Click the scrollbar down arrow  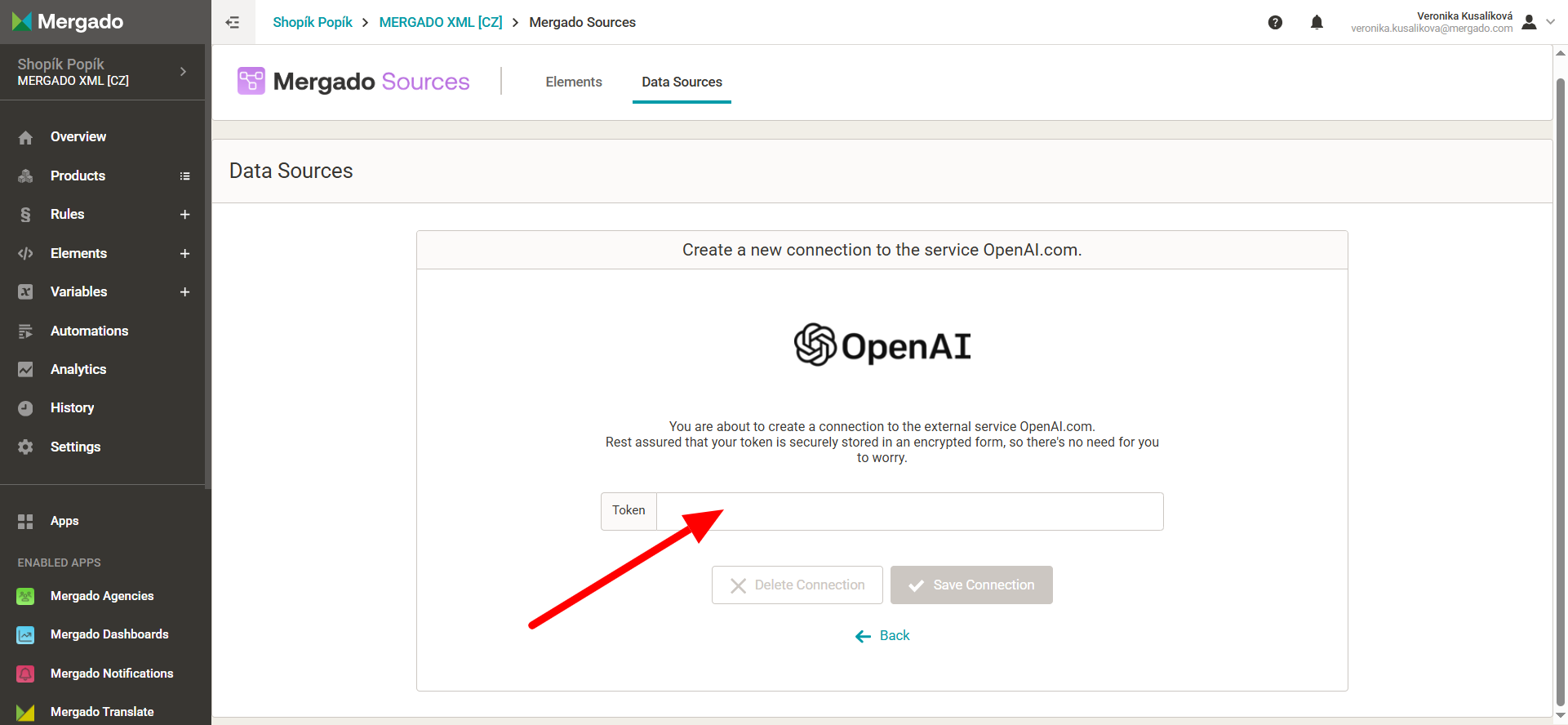click(x=1560, y=716)
